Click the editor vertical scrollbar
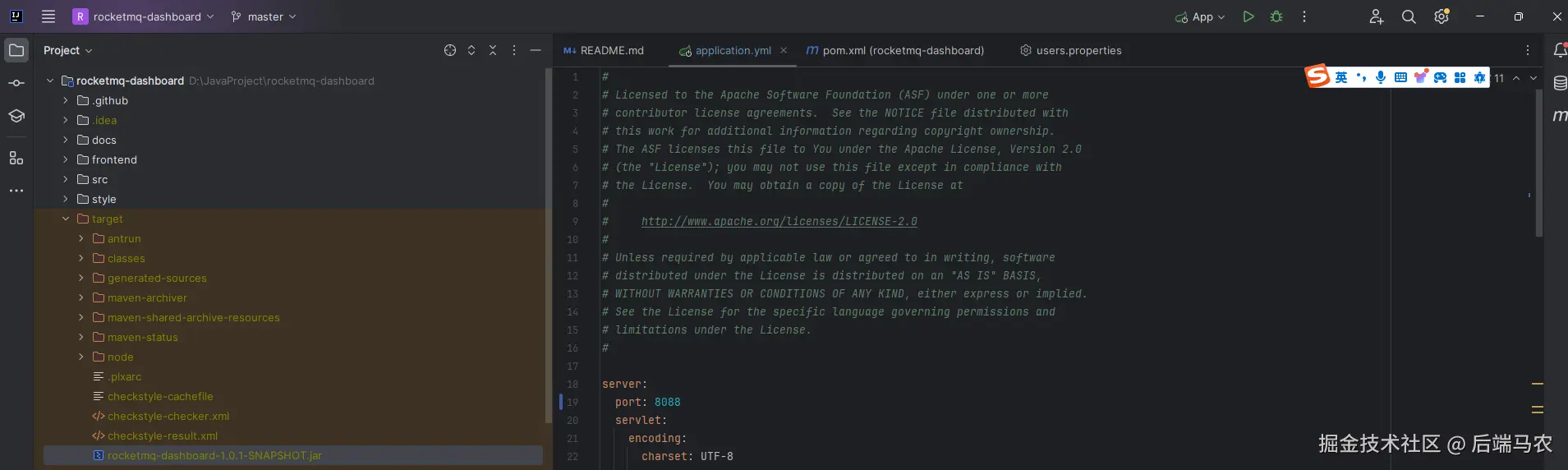 click(1539, 163)
